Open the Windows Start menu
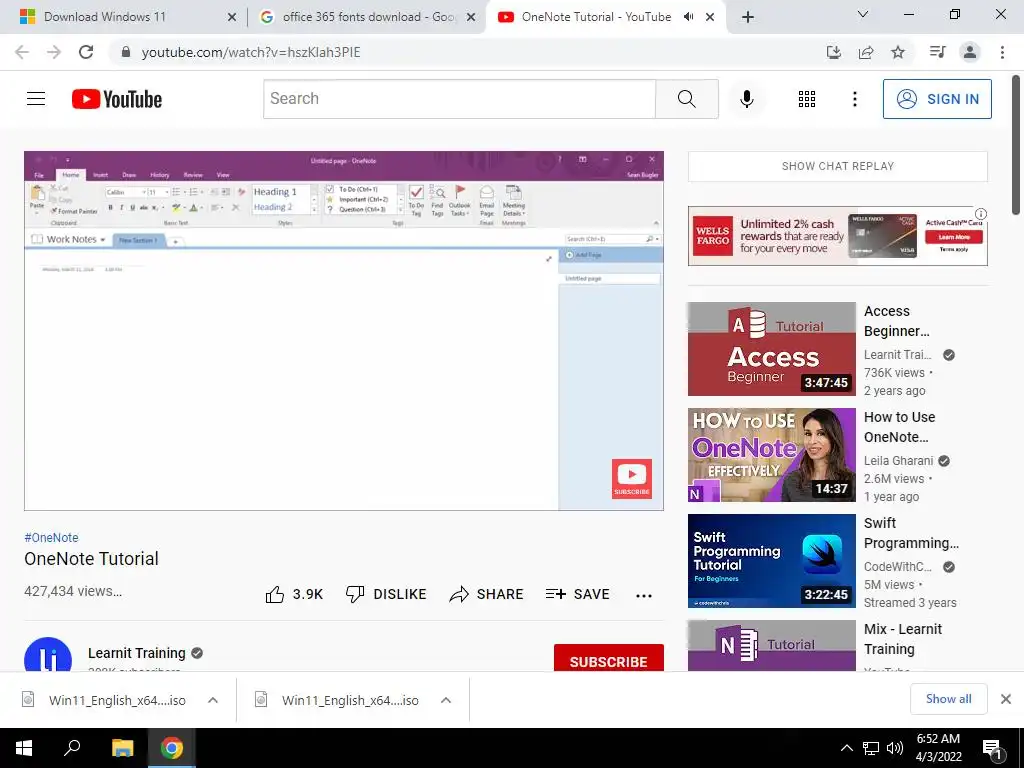The height and width of the screenshot is (768, 1024). [x=24, y=748]
